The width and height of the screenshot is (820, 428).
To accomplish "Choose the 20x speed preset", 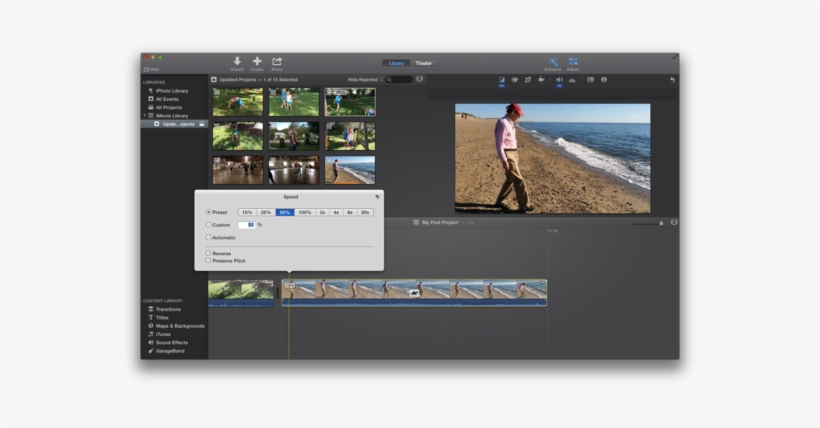I will 365,212.
